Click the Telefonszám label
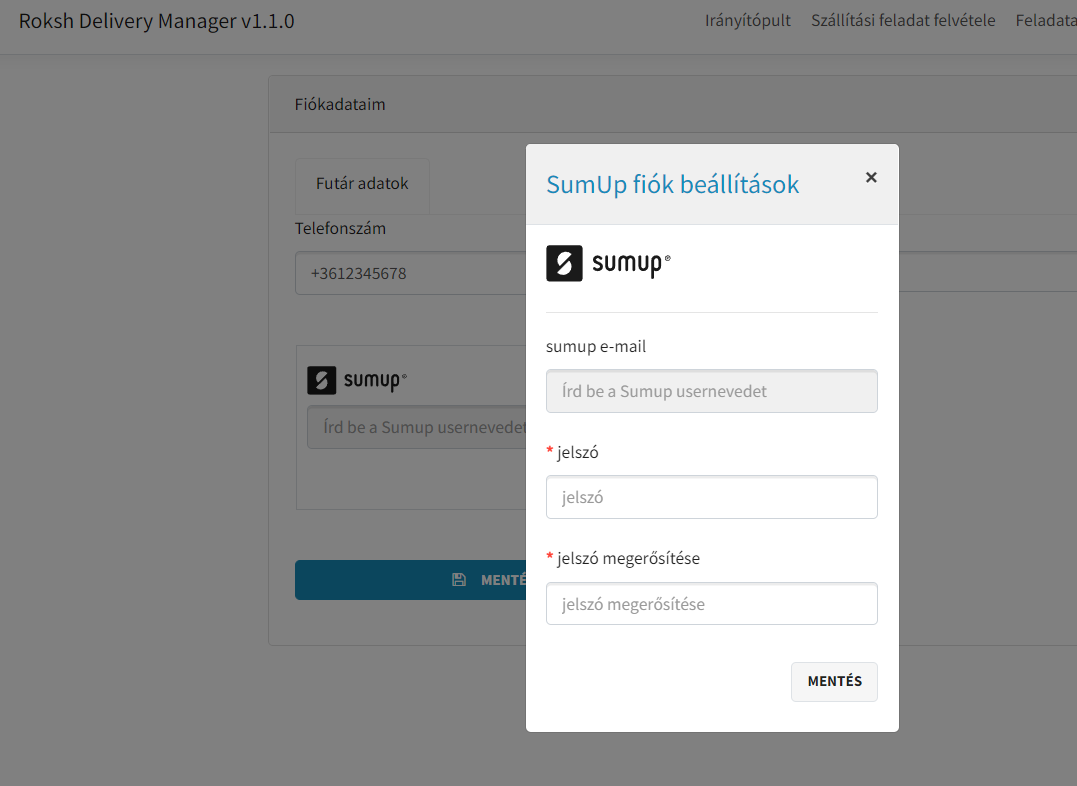Screen dimensions: 1077x786 (340, 228)
